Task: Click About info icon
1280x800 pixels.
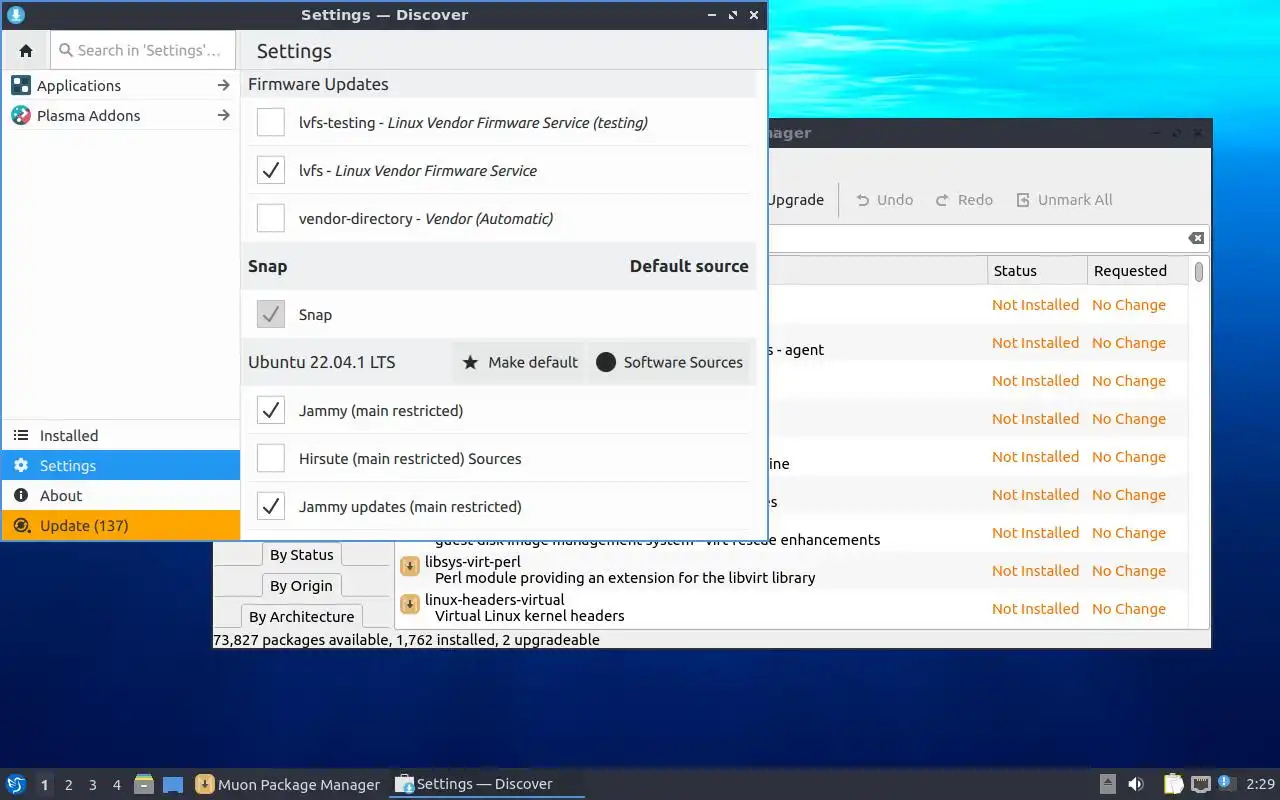Action: click(21, 496)
